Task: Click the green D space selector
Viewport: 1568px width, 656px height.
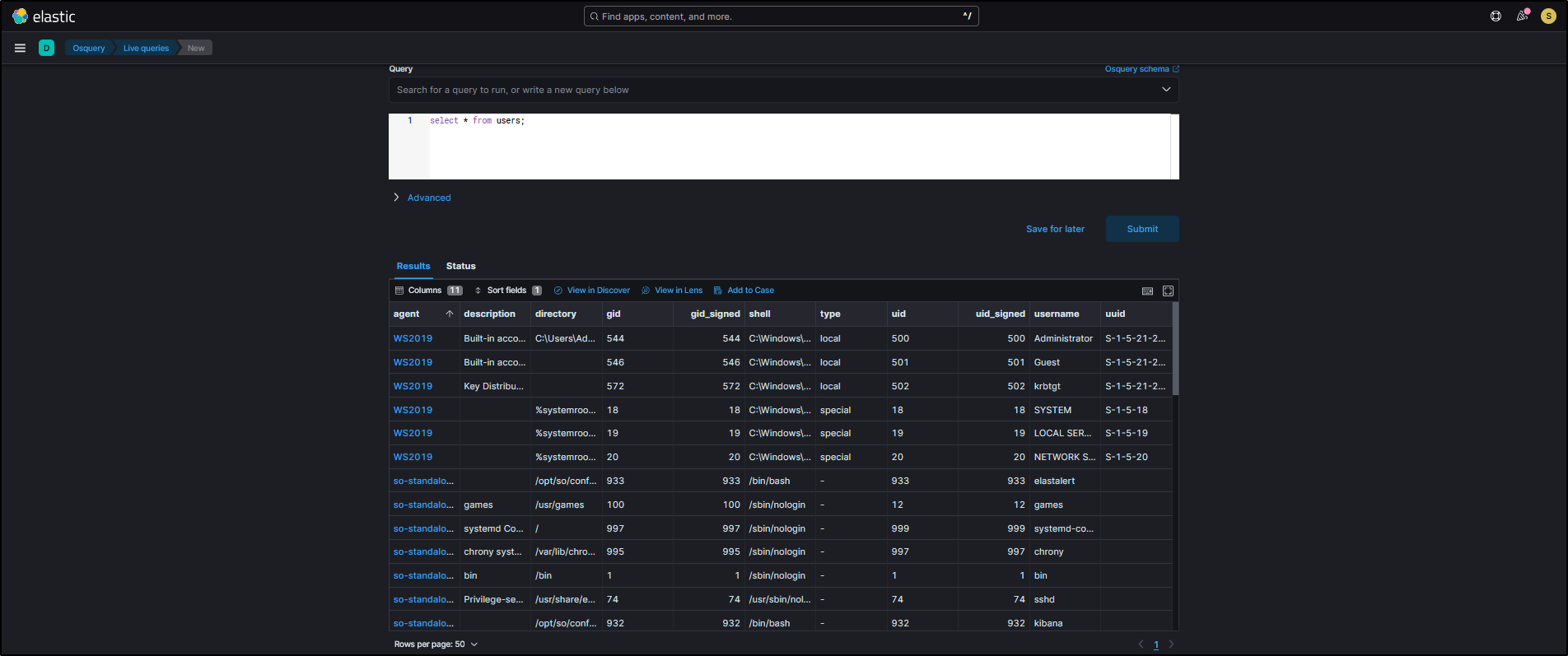Action: pos(47,48)
